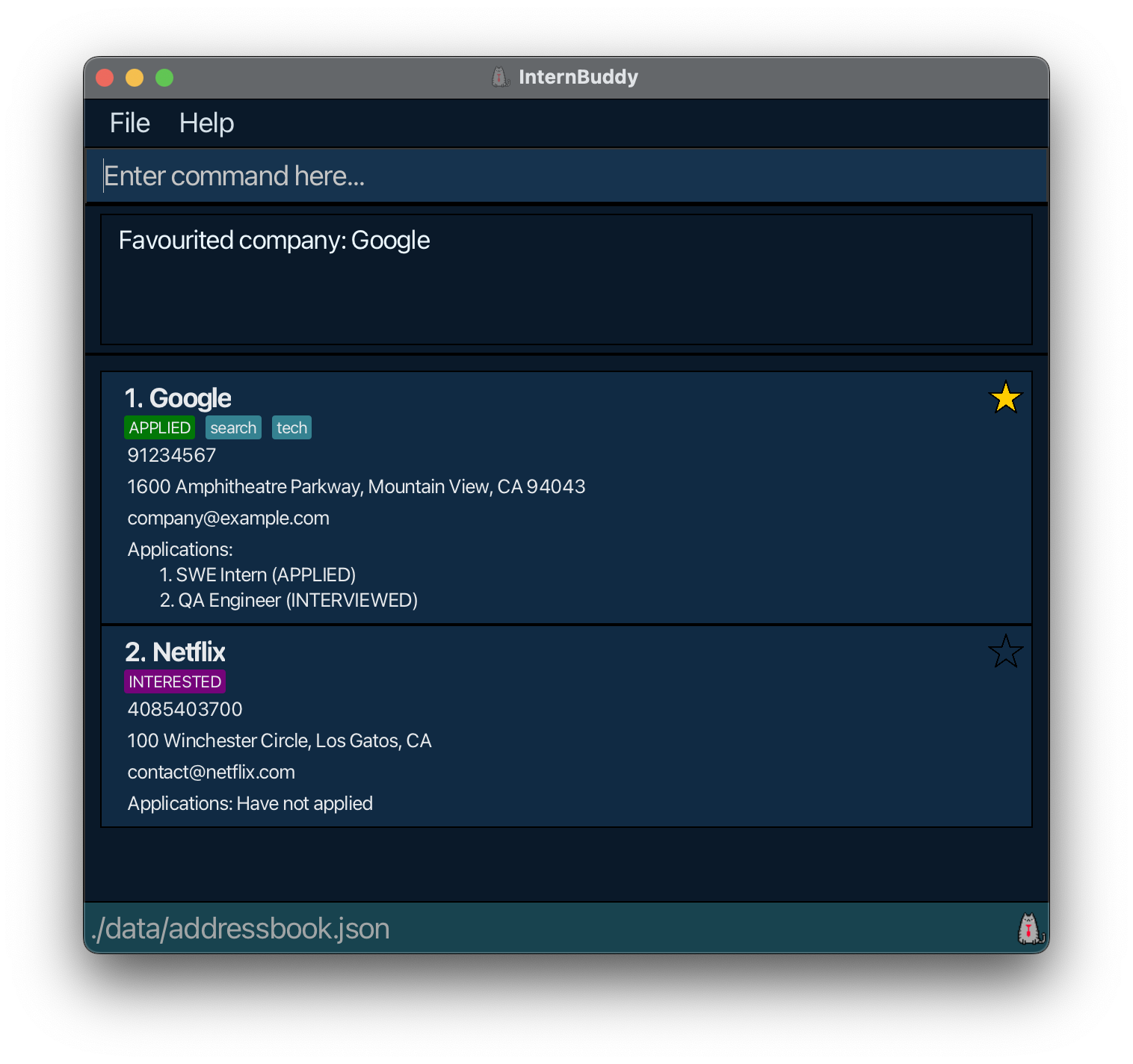Maximize the window with green button
This screenshot has width=1133, height=1064.
tap(164, 78)
